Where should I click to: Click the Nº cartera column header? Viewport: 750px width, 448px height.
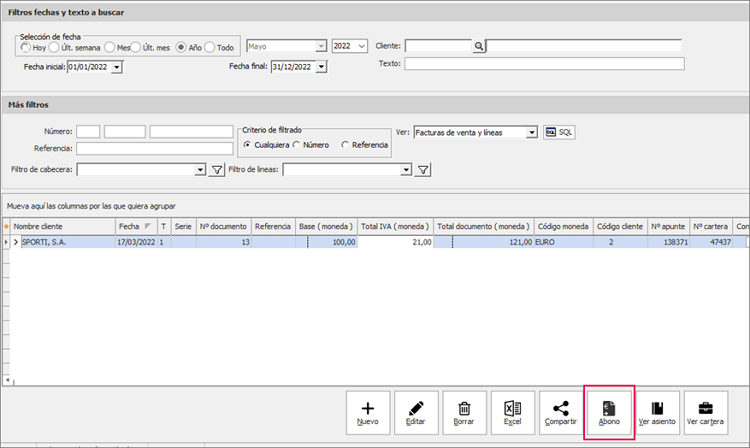click(711, 227)
